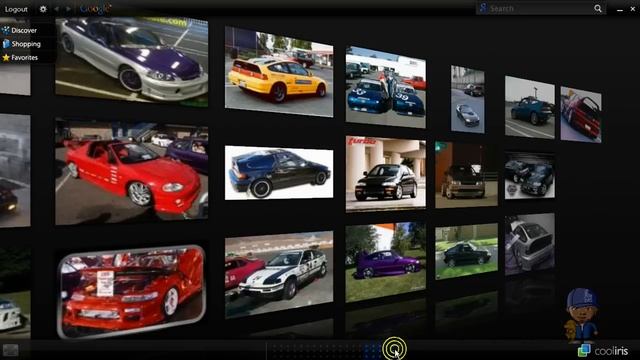This screenshot has width=640, height=360.
Task: Click the Cooliris logo
Action: coord(603,351)
